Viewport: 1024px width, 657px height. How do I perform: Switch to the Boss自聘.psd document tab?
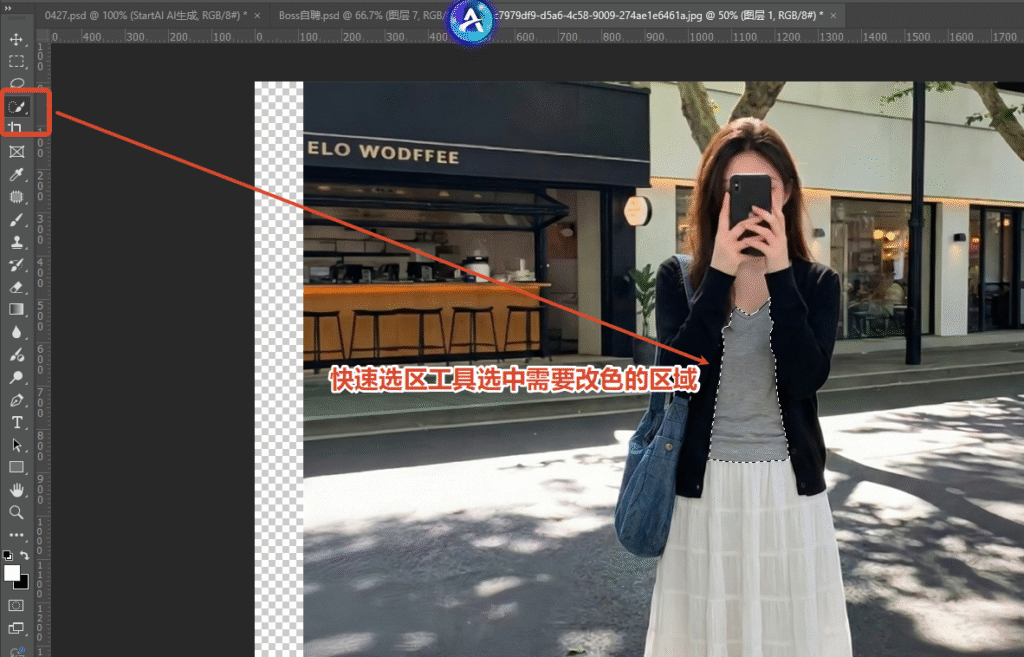point(360,16)
